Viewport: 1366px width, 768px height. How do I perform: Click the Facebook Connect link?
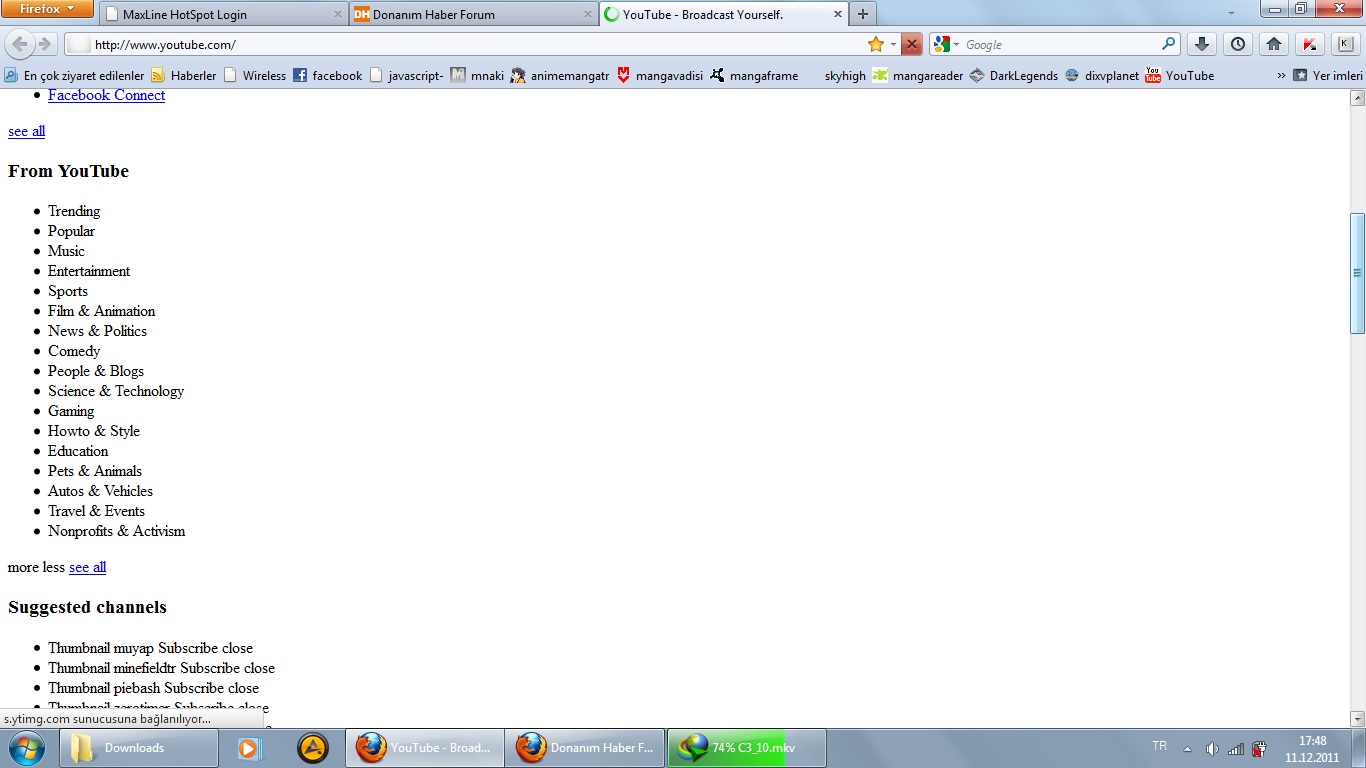coord(106,95)
